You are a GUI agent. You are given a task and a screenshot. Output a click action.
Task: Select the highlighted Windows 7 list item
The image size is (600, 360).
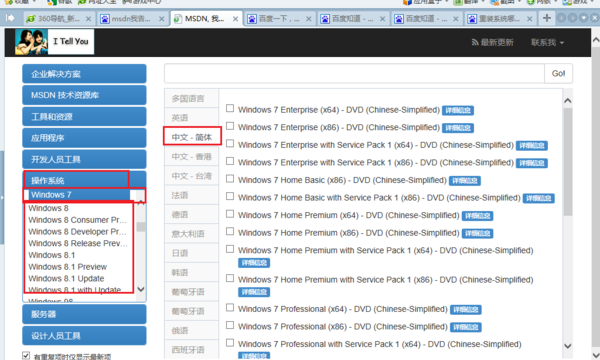[80, 195]
